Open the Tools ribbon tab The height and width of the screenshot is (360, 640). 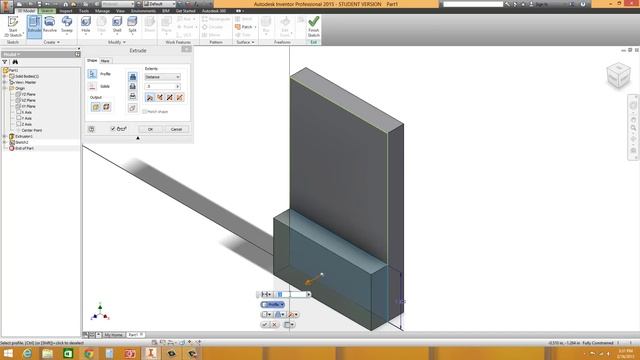point(84,11)
